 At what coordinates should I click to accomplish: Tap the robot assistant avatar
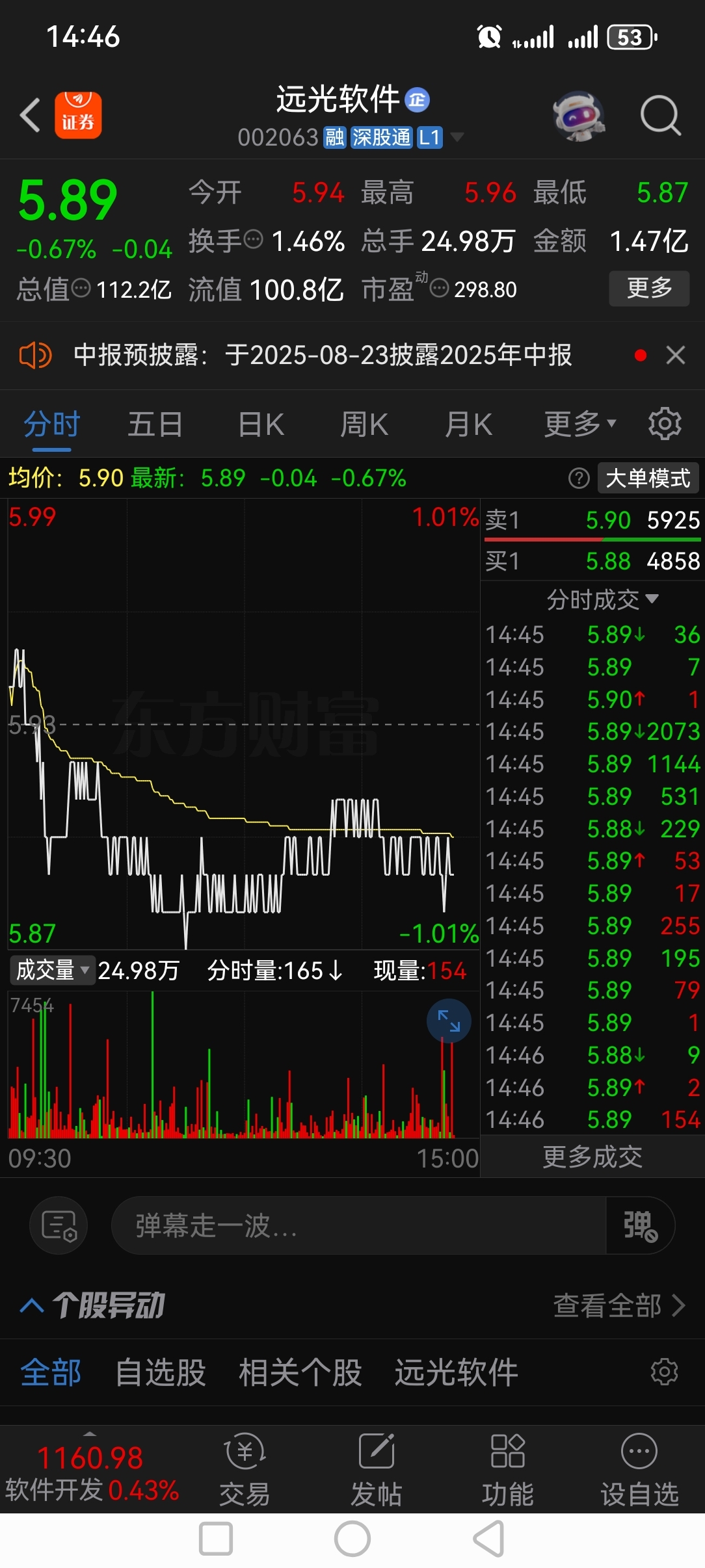[578, 116]
